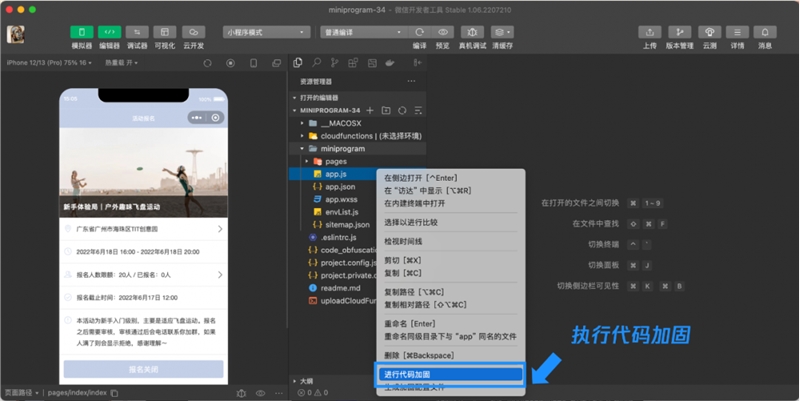Open the 小程序模式 mode dropdown
Viewport: 800px width, 401px height.
point(265,32)
